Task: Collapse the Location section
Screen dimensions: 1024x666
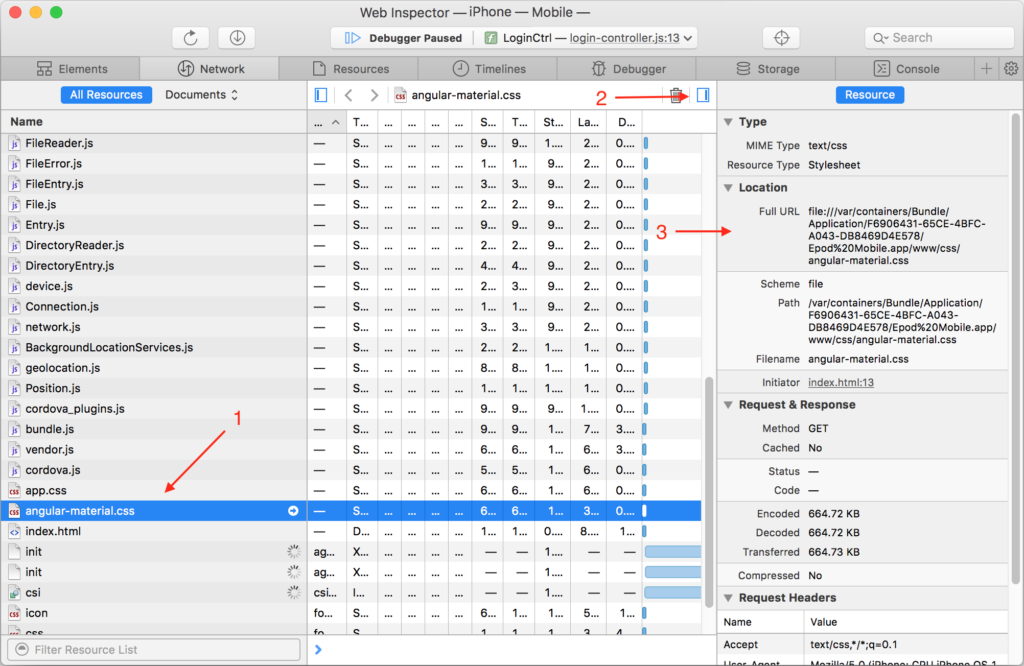Action: (x=729, y=188)
